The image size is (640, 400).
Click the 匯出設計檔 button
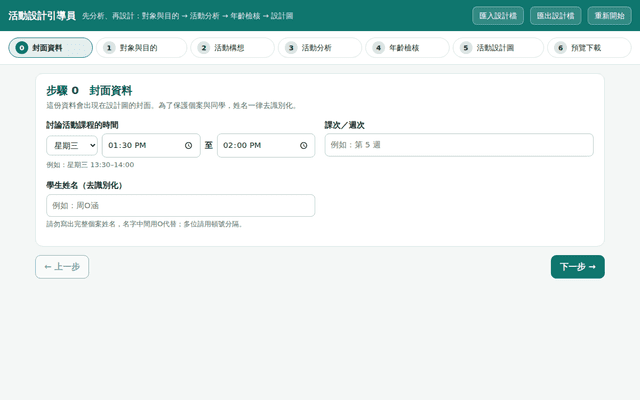tap(556, 16)
